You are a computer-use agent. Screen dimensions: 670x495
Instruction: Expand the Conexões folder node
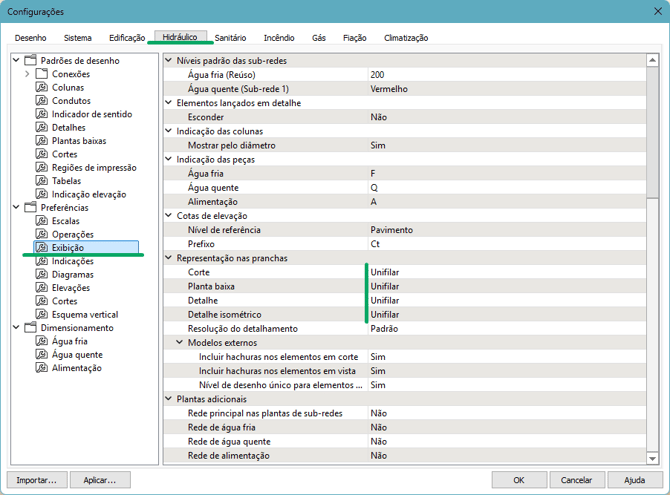27,74
